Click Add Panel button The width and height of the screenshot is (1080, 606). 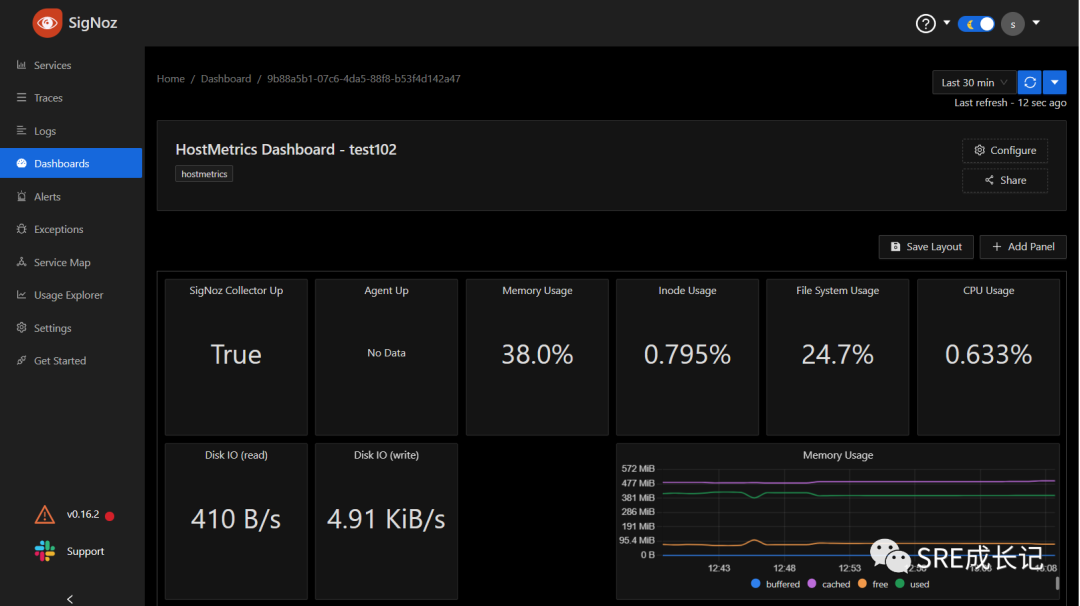pyautogui.click(x=1023, y=247)
